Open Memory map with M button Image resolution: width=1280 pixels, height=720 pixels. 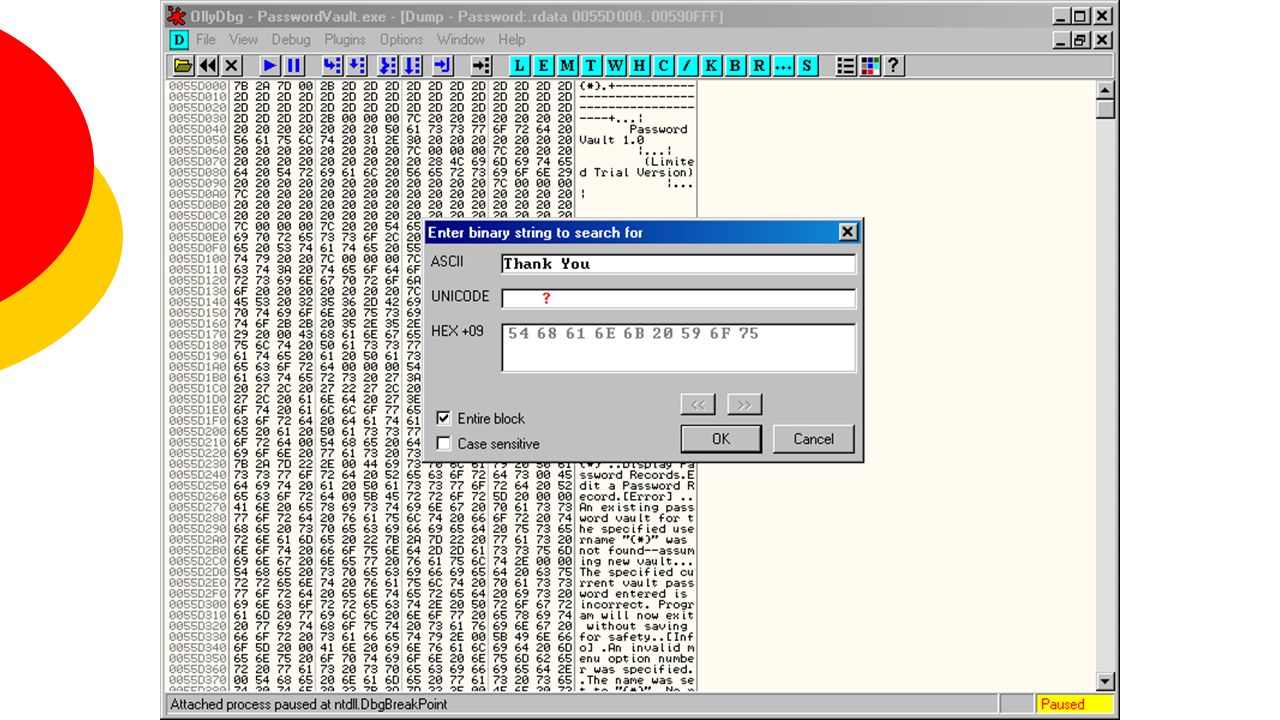pyautogui.click(x=567, y=65)
